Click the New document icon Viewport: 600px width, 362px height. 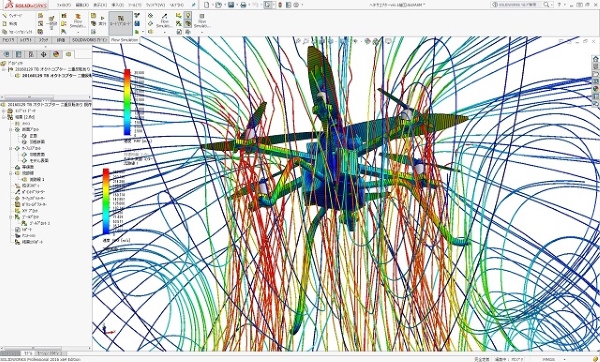pyautogui.click(x=207, y=5)
